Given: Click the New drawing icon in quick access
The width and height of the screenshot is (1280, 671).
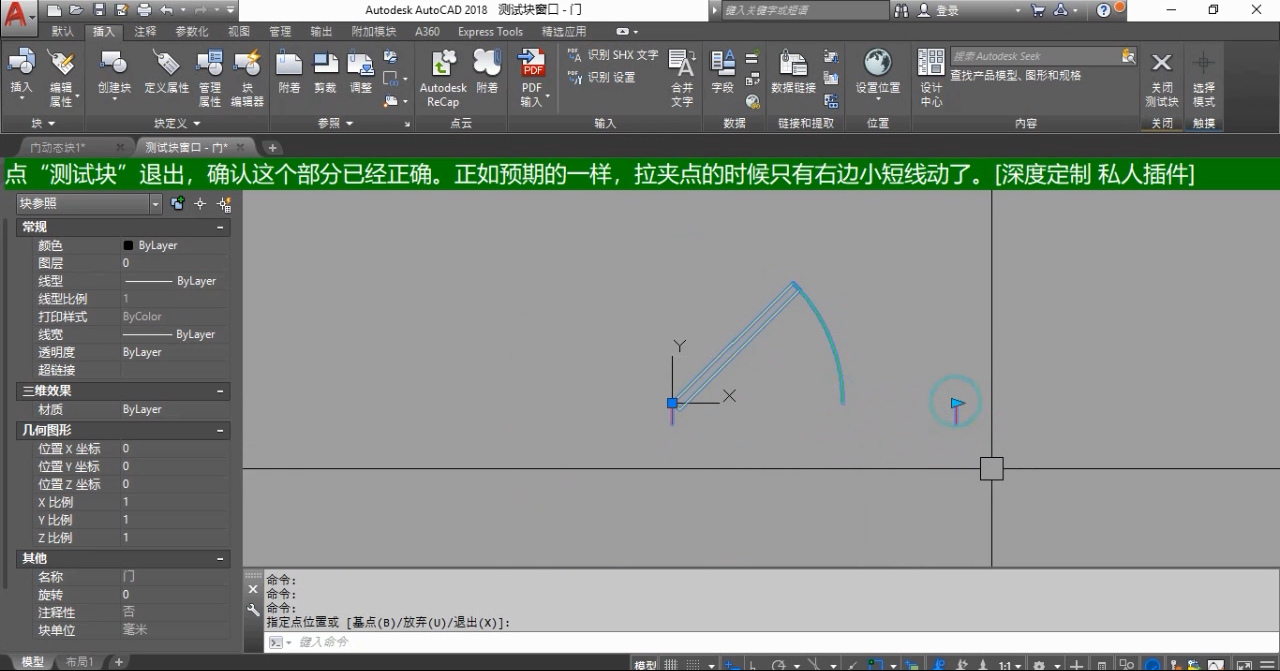Looking at the screenshot, I should (55, 10).
